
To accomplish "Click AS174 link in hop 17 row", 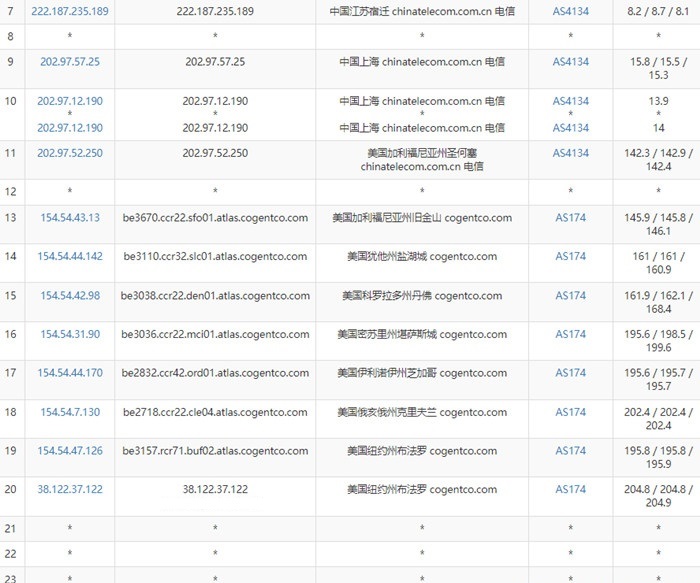I will 571,373.
